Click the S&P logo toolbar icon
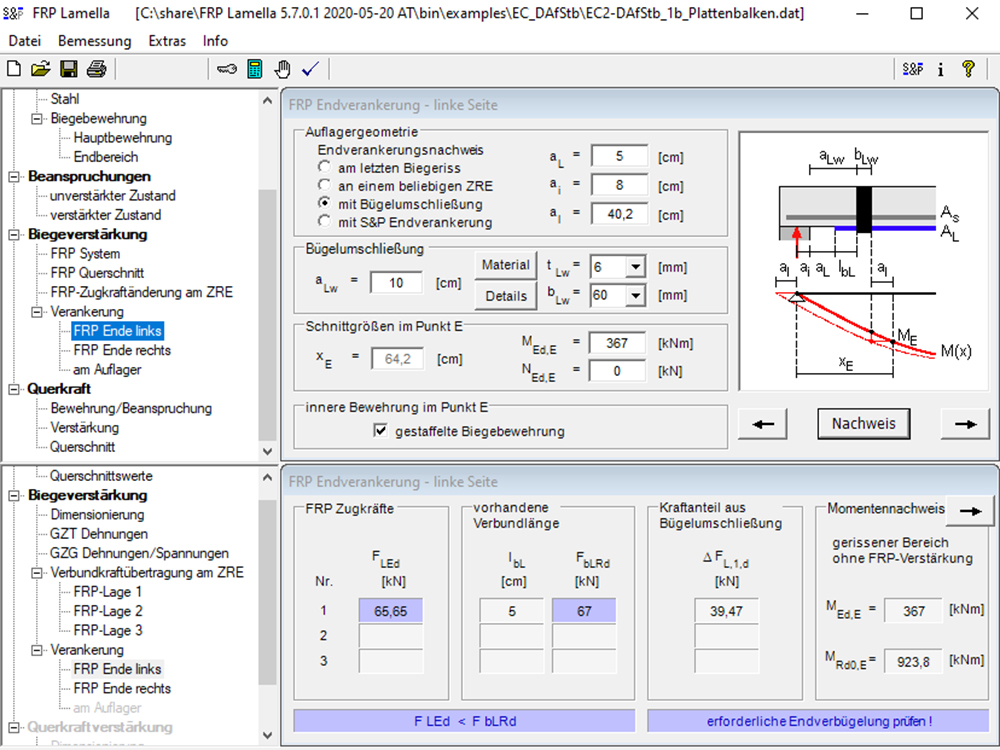 click(913, 68)
